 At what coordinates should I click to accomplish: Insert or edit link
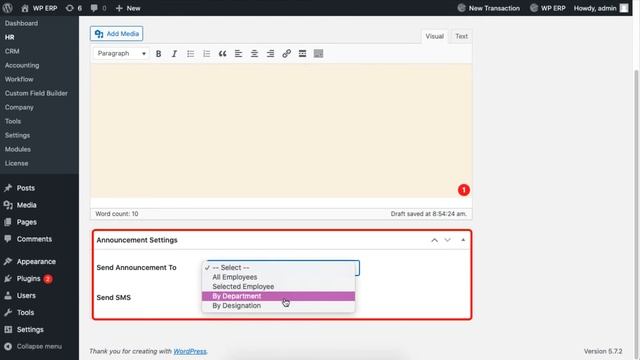[287, 53]
